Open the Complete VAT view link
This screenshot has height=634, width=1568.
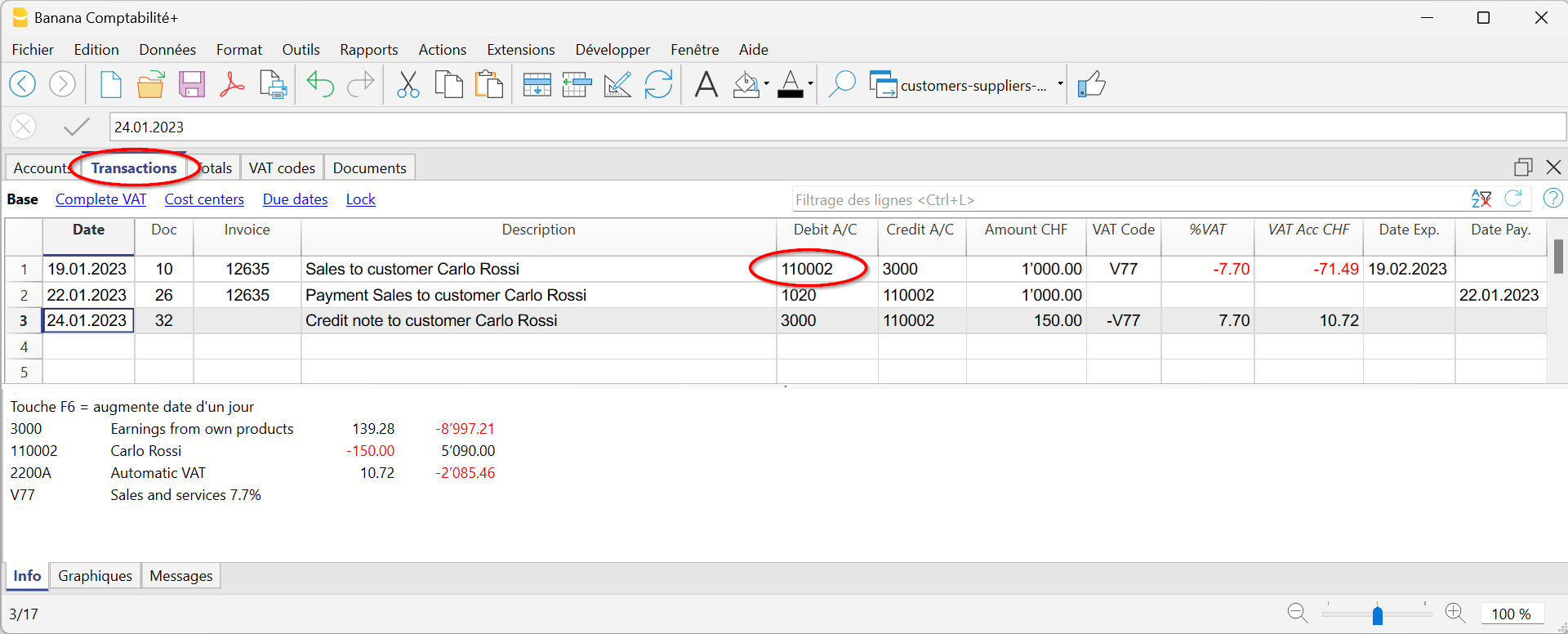click(x=100, y=199)
